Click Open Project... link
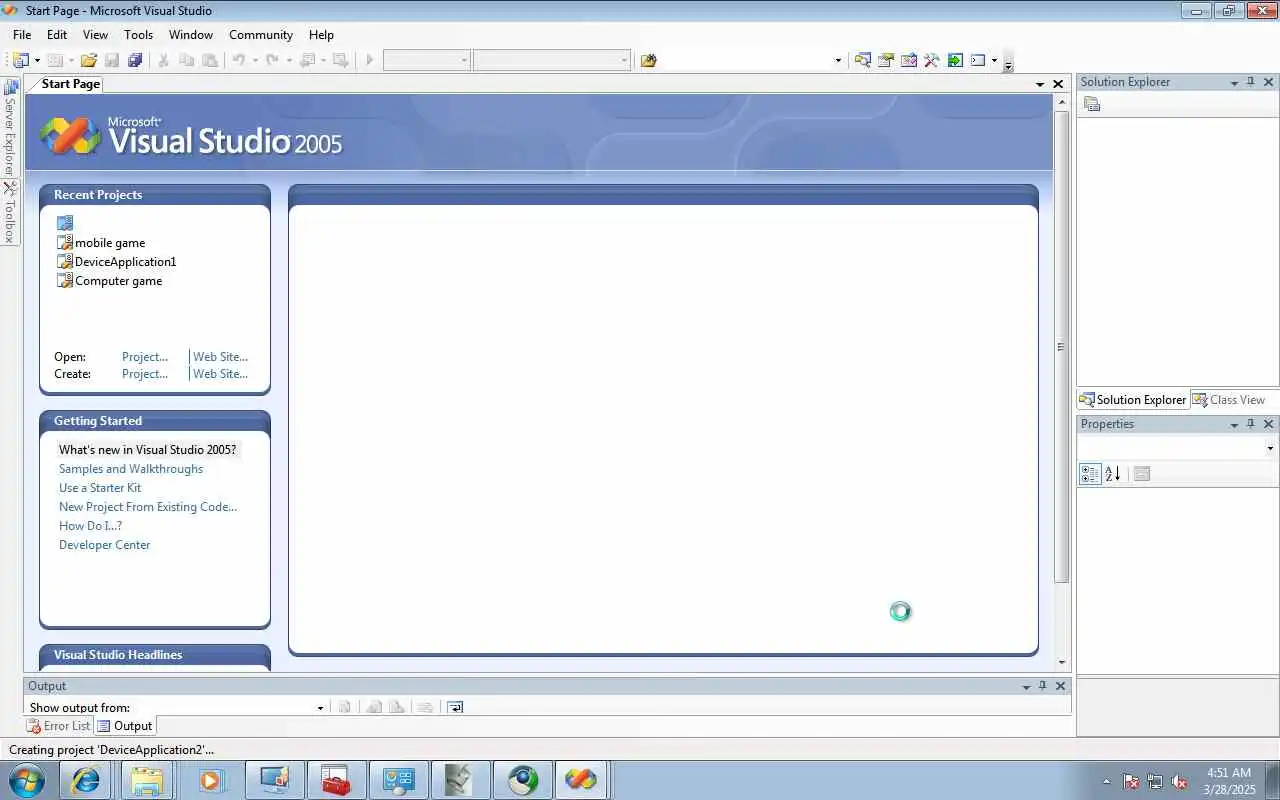The height and width of the screenshot is (800, 1280). pos(145,357)
